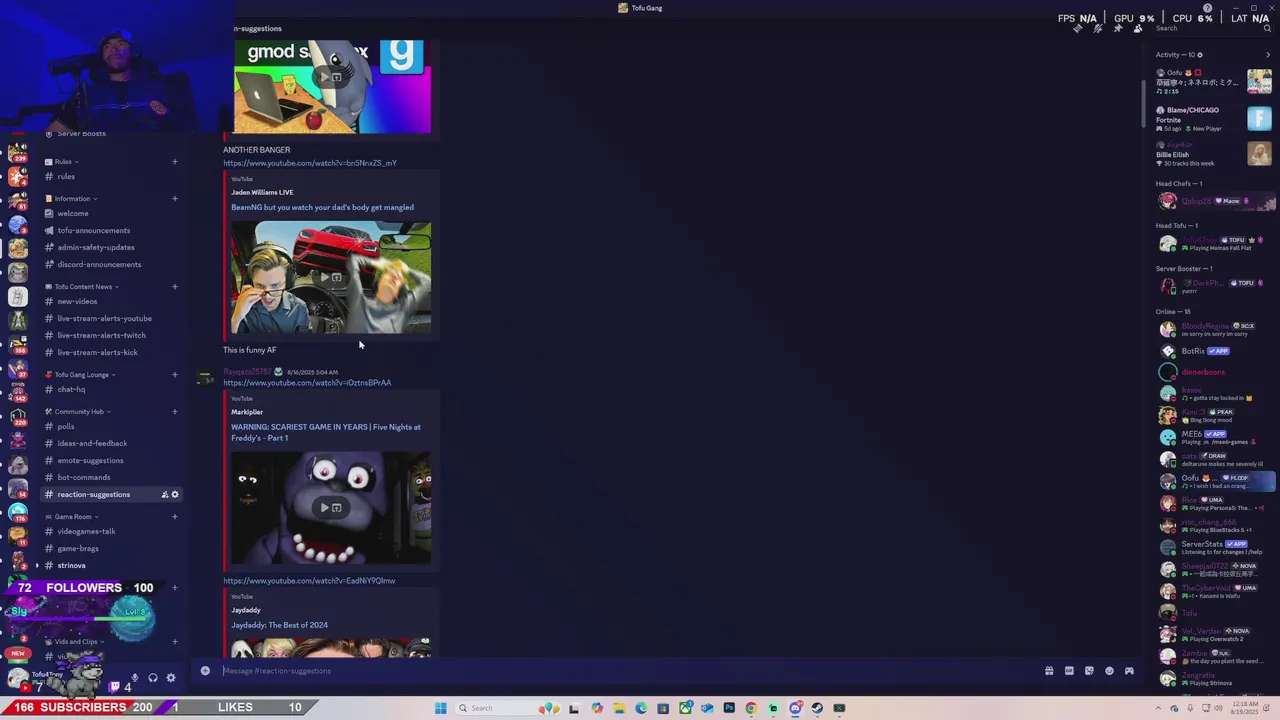Open MEE6 bot member entry
The height and width of the screenshot is (720, 1280).
(1214, 438)
